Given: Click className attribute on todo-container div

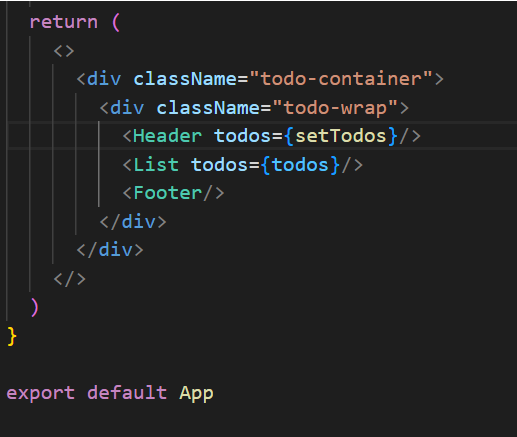Looking at the screenshot, I should tap(185, 79).
